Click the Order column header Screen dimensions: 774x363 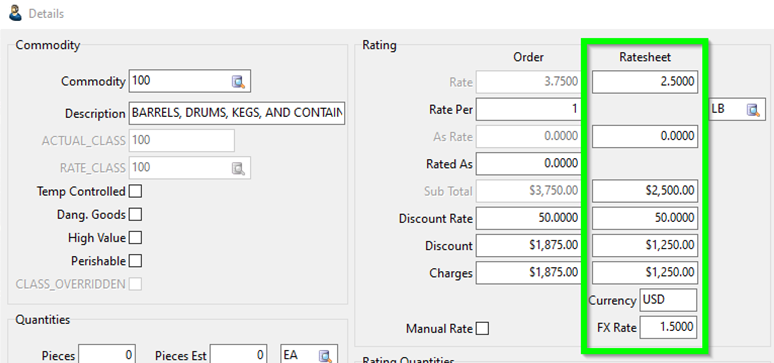[x=528, y=57]
